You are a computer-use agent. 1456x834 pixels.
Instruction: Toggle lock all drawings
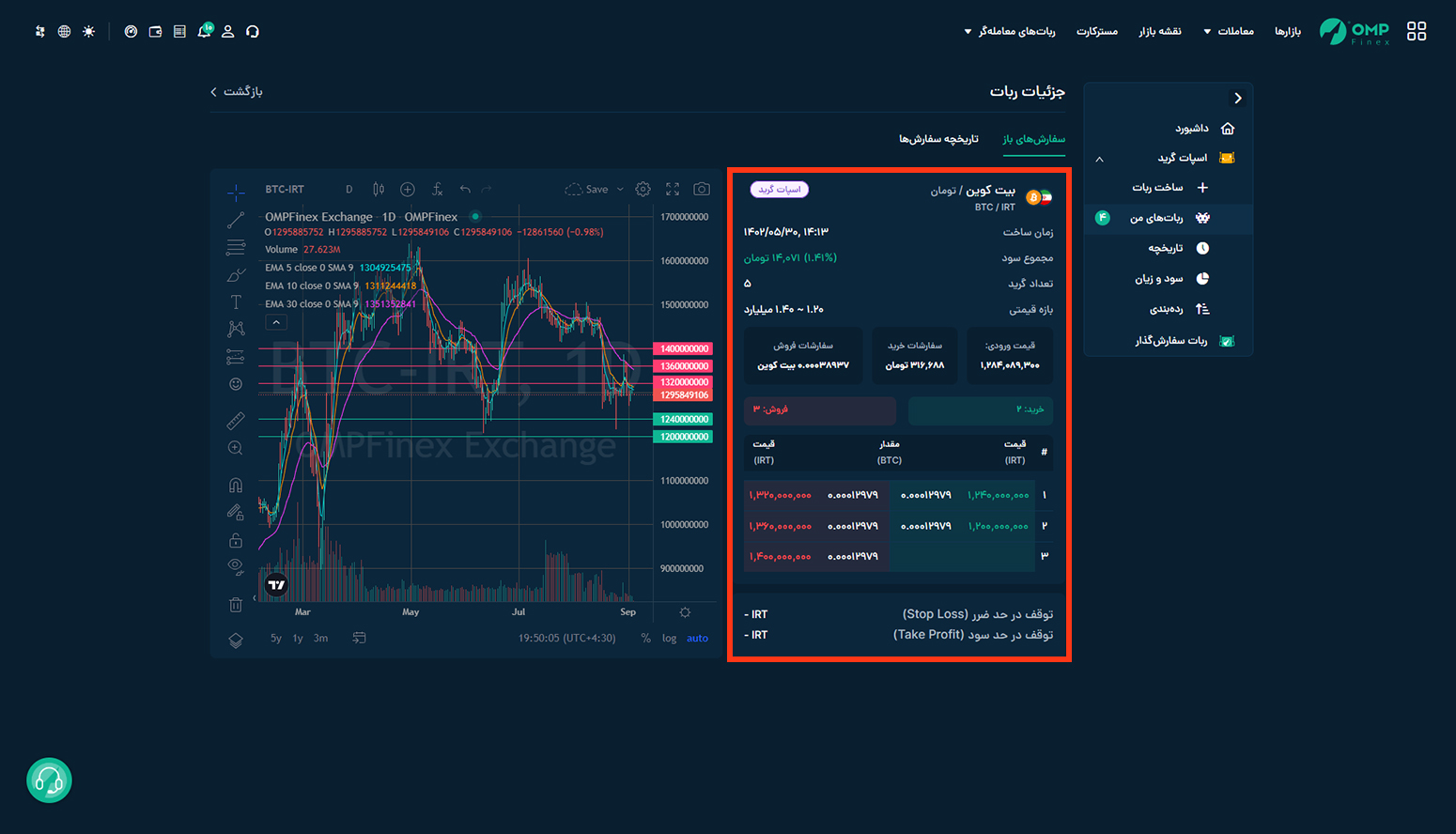coord(236,540)
